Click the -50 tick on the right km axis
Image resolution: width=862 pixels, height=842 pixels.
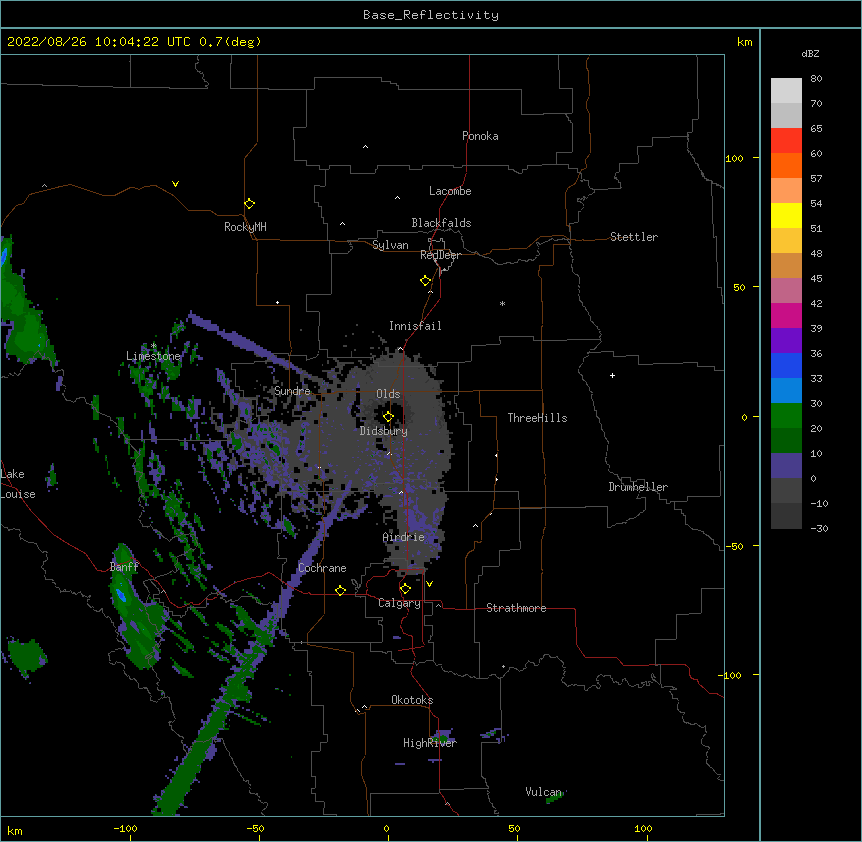tap(734, 546)
